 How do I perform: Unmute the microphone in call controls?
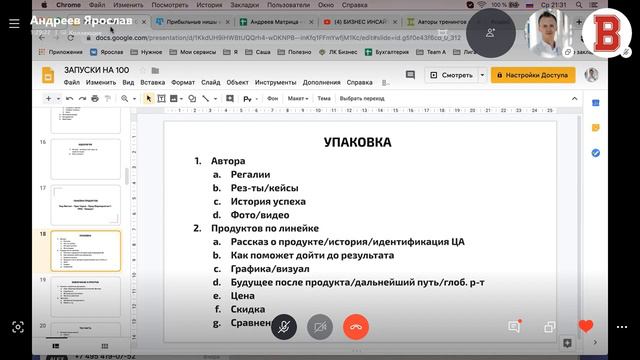[284, 327]
